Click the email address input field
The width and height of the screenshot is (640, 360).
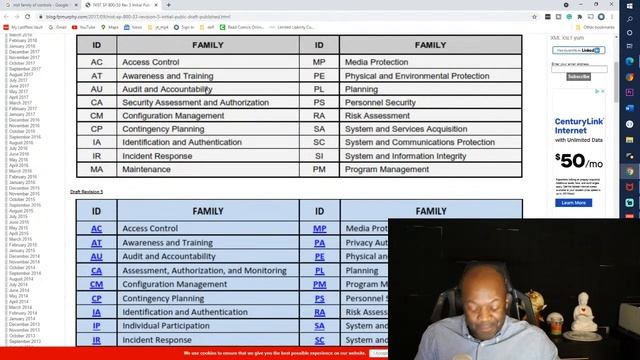[579, 69]
